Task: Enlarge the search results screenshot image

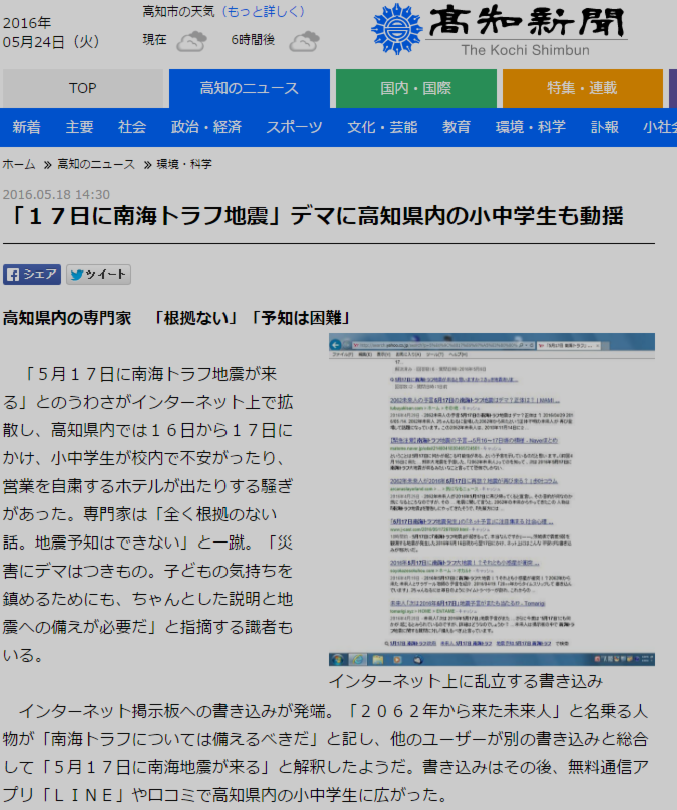Action: [491, 499]
